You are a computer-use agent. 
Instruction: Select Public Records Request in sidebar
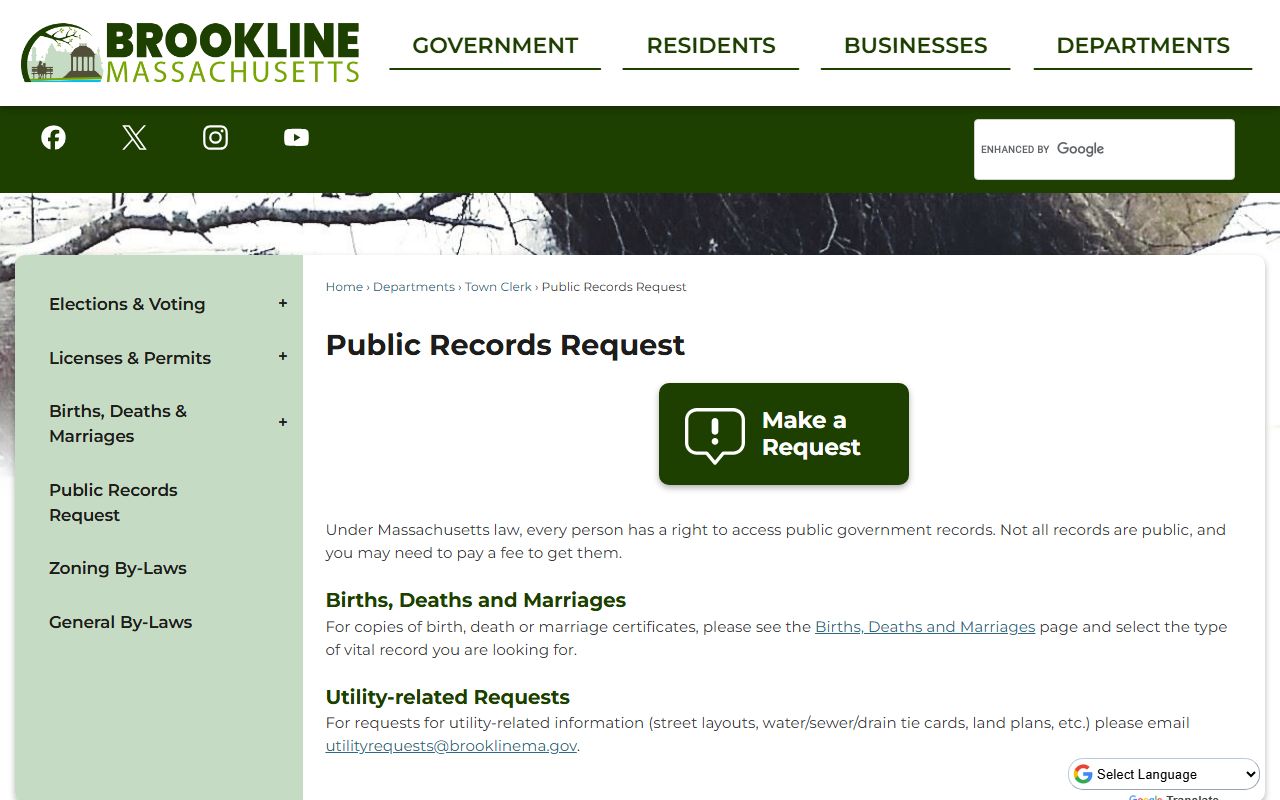click(113, 502)
